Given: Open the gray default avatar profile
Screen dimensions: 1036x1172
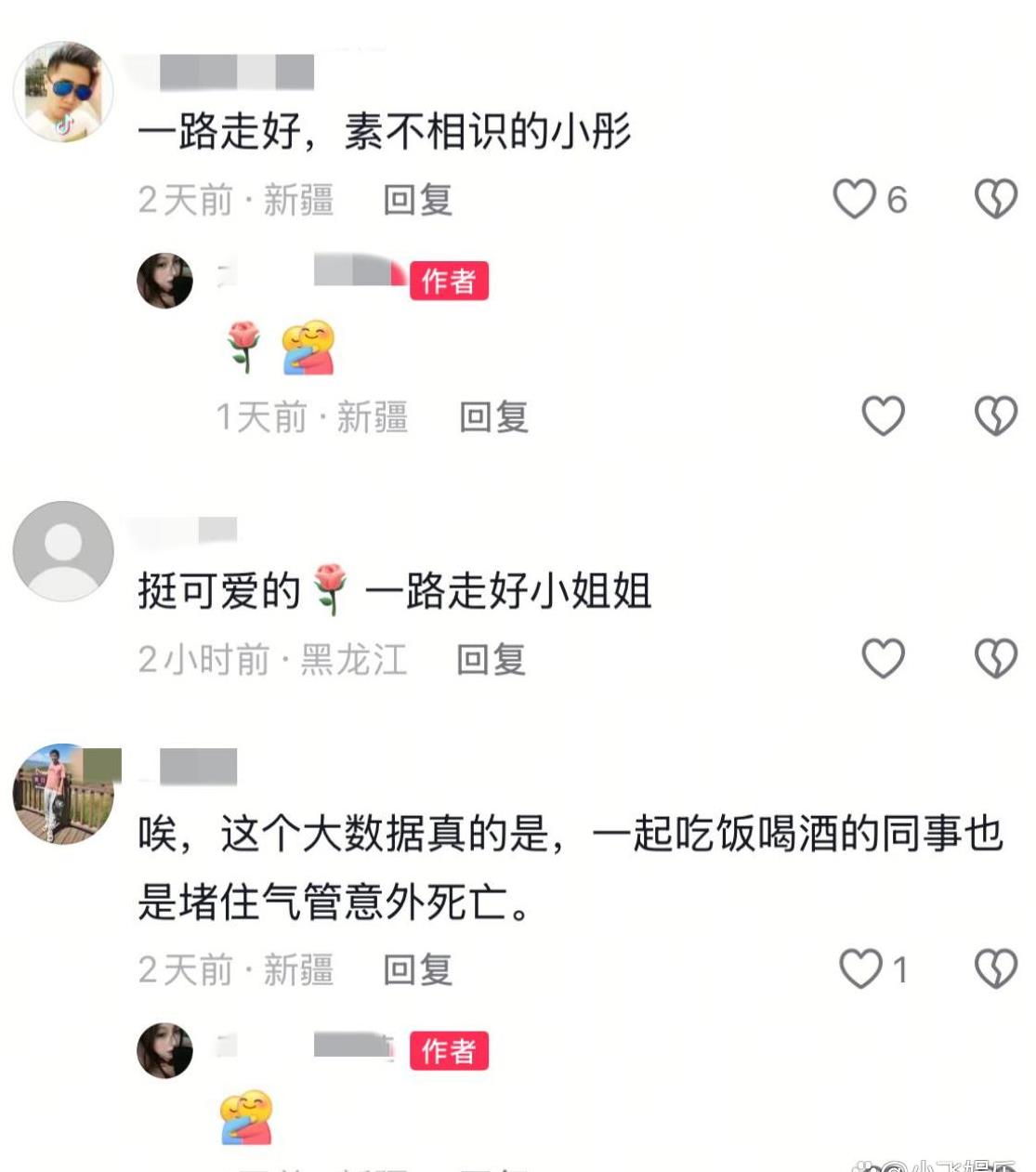Looking at the screenshot, I should click(x=63, y=551).
